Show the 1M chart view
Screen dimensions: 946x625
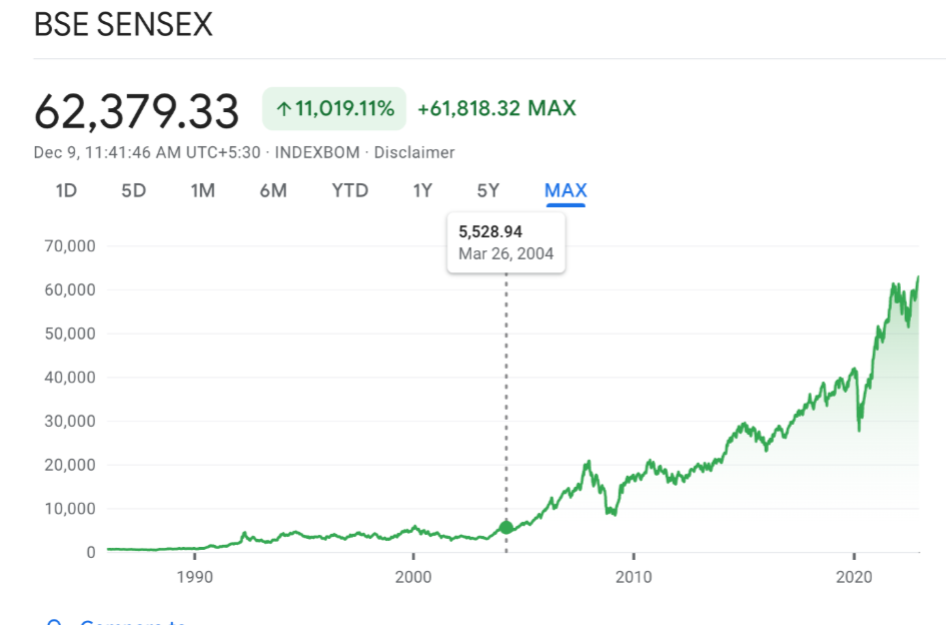pos(203,190)
